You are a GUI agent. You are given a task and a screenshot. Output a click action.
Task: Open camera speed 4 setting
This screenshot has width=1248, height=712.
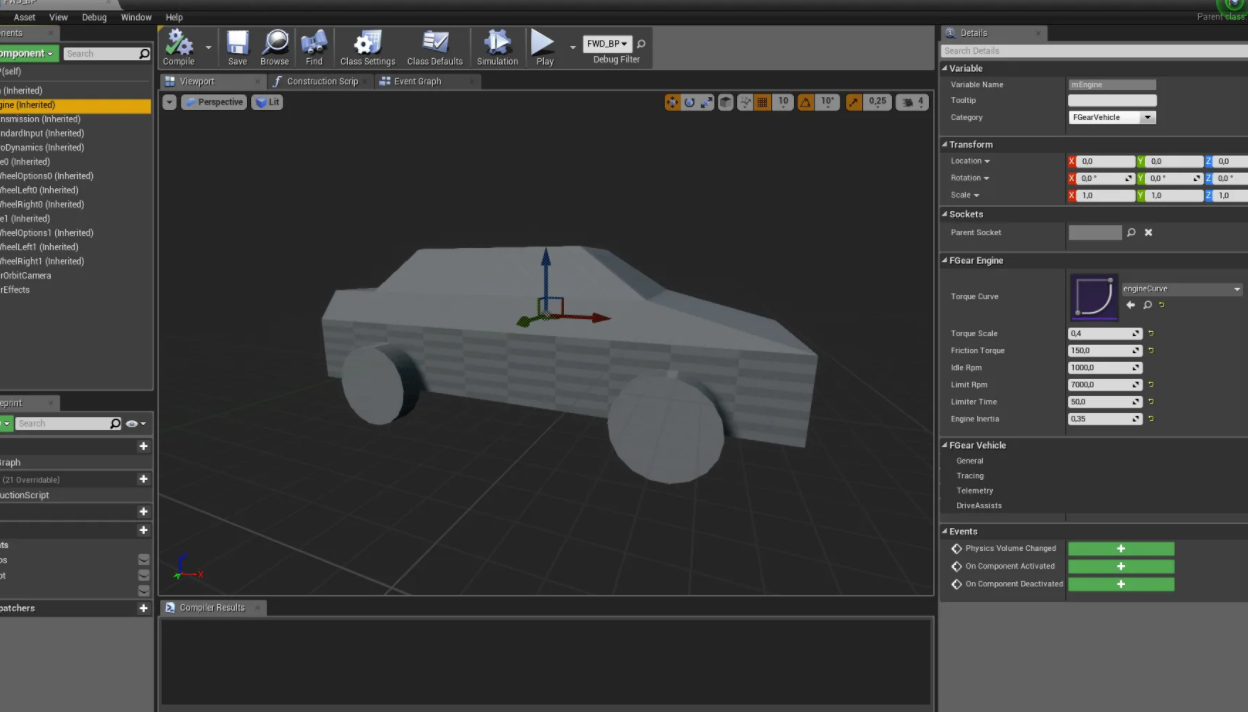[x=912, y=102]
